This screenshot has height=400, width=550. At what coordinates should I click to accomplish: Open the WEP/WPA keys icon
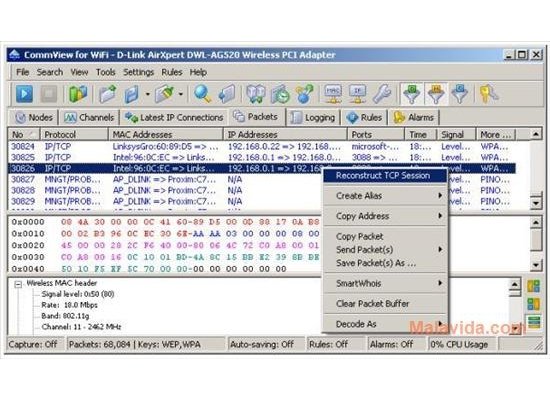coord(489,94)
